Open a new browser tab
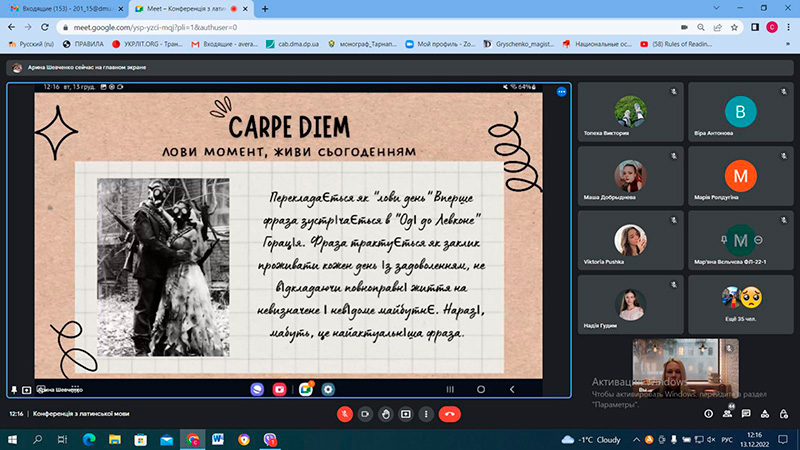The image size is (800, 450). (x=265, y=8)
